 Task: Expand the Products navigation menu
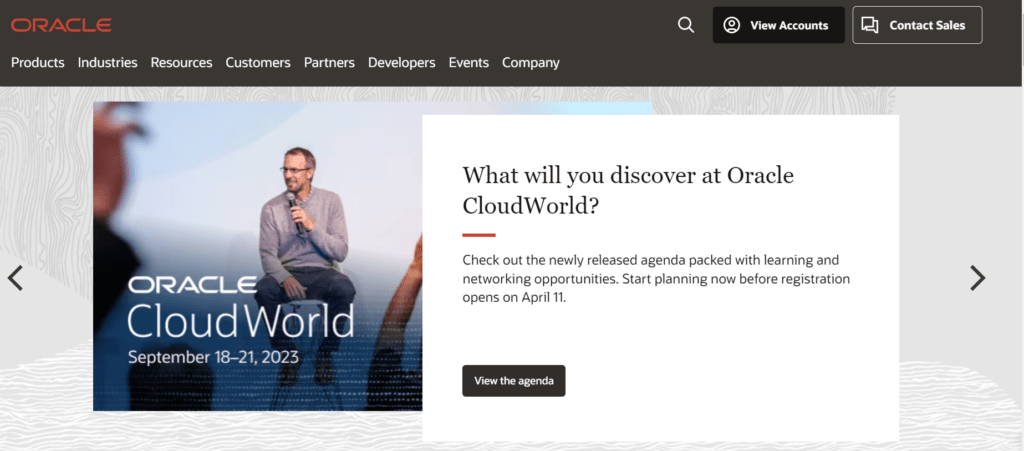tap(38, 62)
